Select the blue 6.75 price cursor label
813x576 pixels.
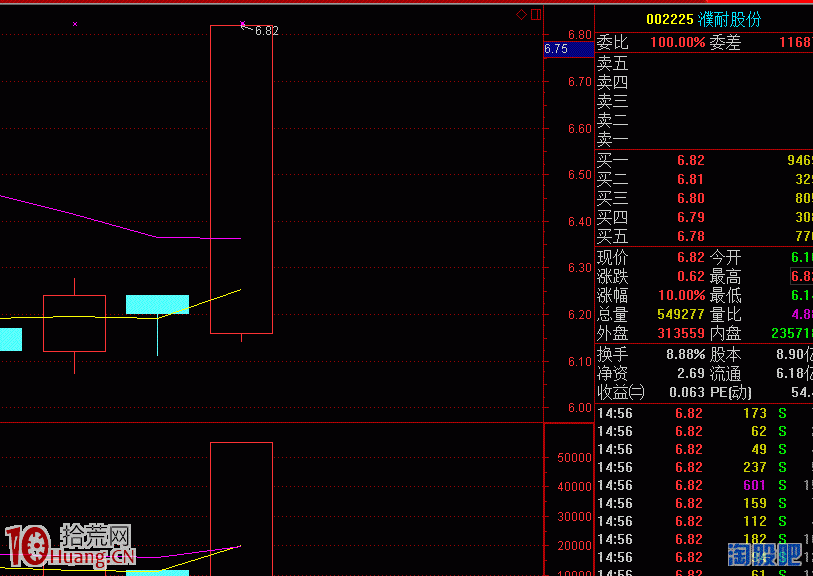point(557,48)
